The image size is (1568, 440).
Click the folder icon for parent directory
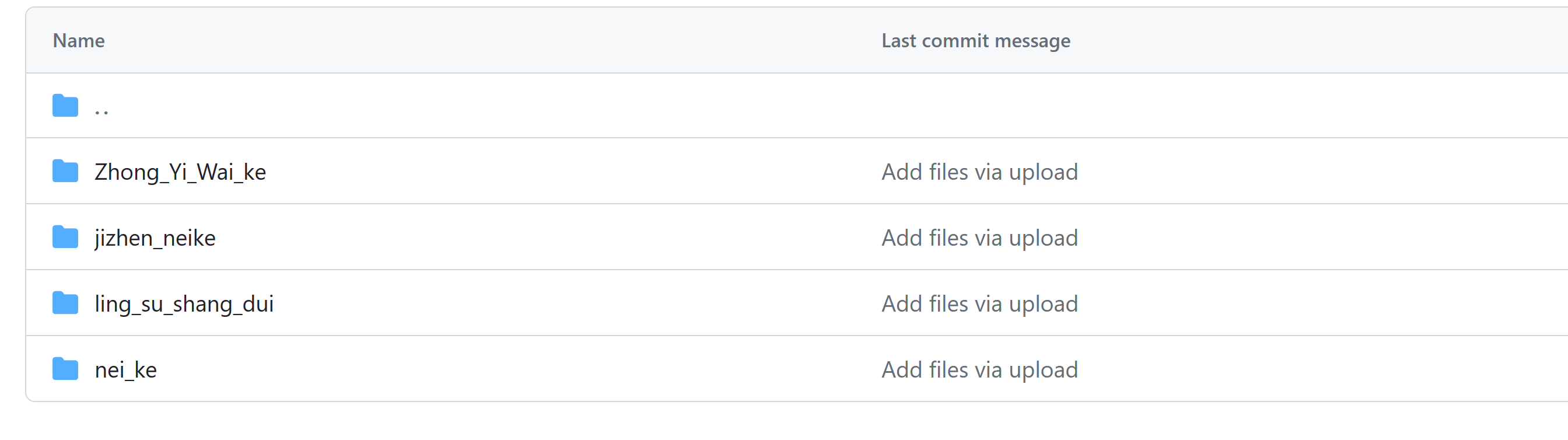65,106
